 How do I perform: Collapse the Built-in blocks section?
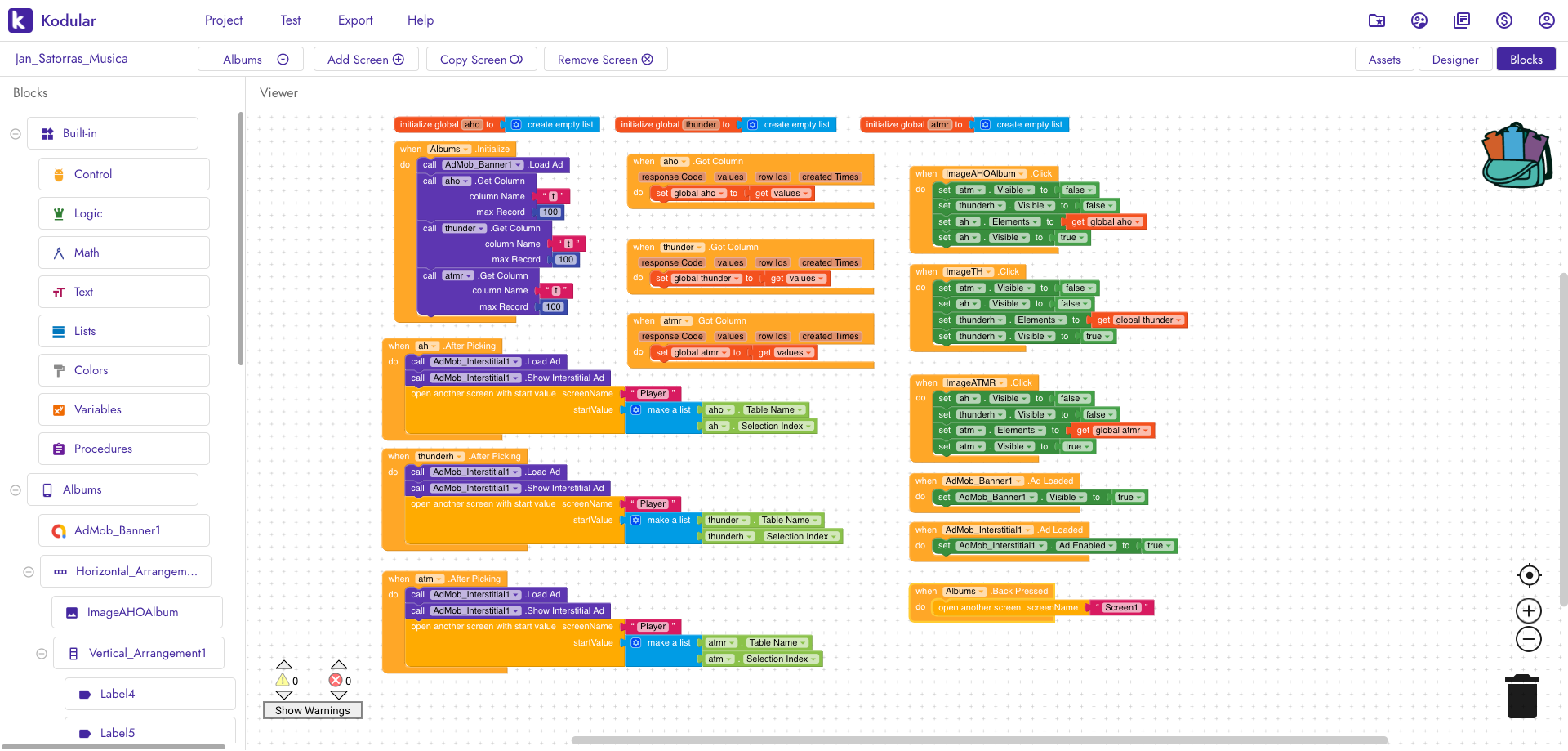pos(16,134)
